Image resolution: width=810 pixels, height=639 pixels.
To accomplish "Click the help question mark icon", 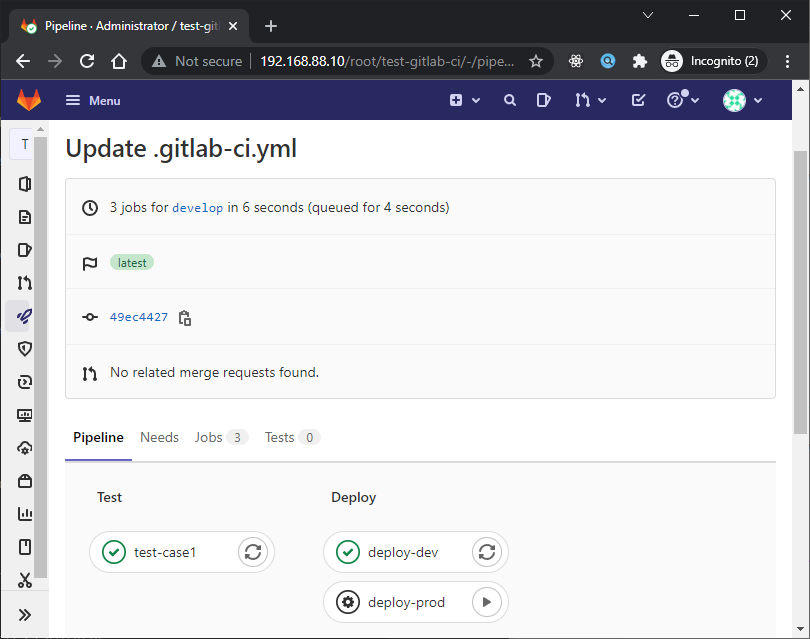I will click(x=675, y=100).
